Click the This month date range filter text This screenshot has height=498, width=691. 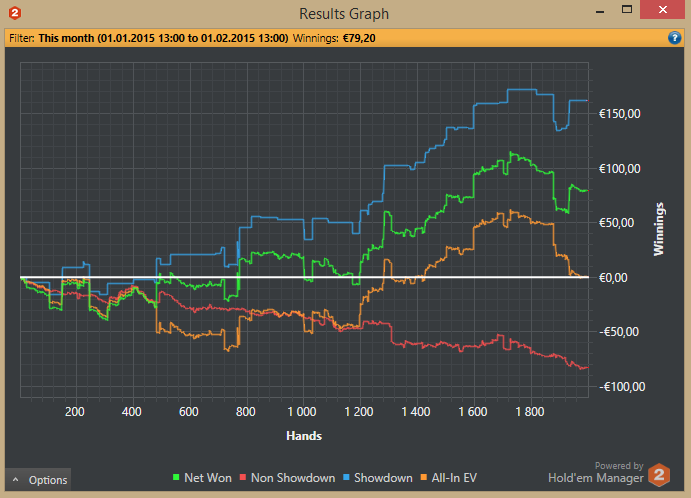(163, 38)
